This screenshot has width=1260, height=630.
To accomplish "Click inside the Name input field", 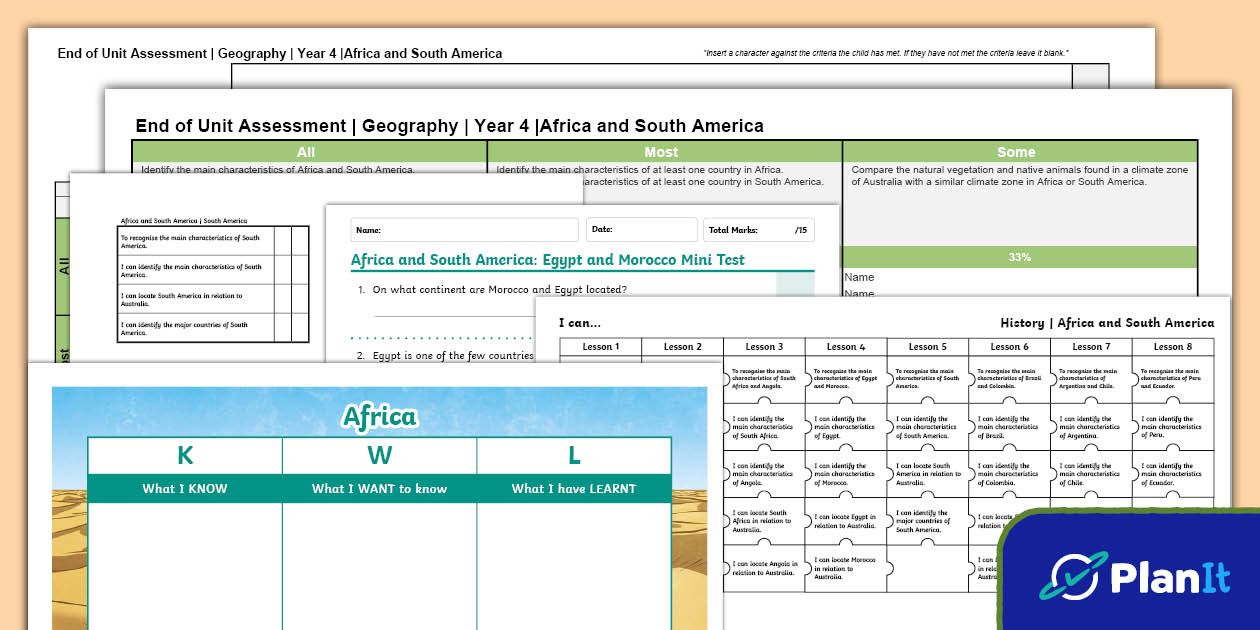I will click(463, 229).
